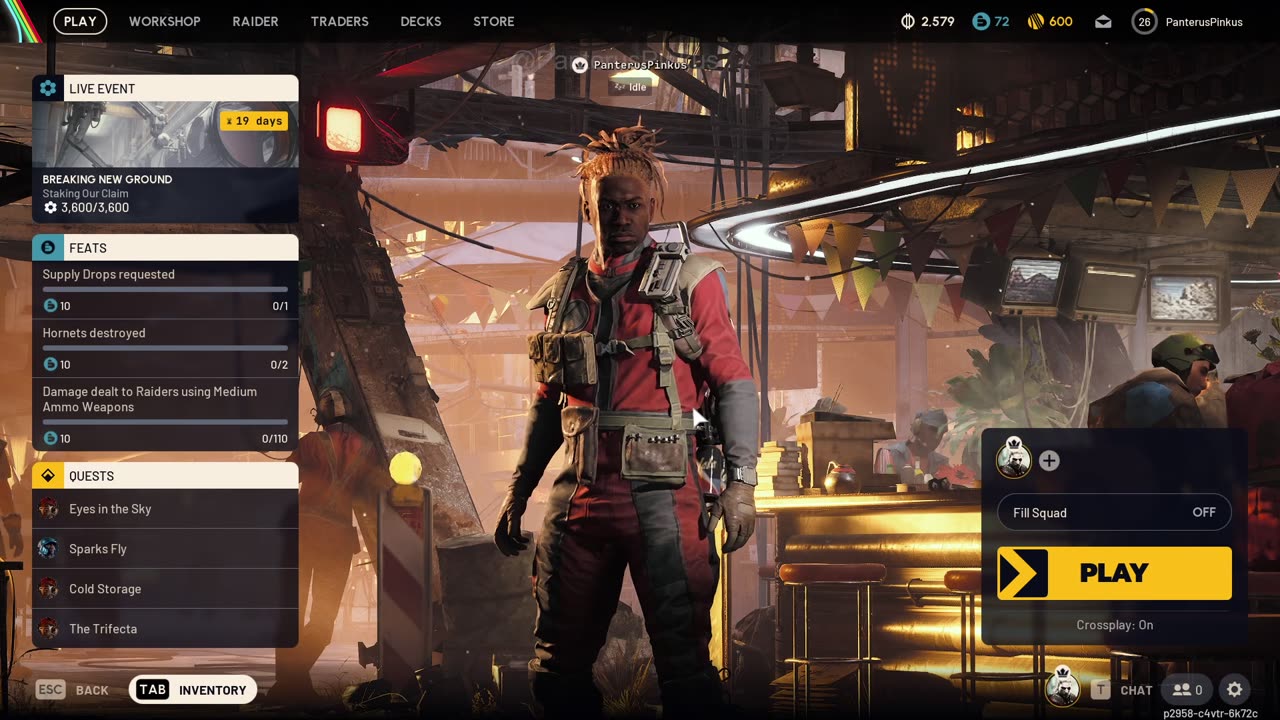
Task: Click the ESC Back button
Action: [72, 690]
